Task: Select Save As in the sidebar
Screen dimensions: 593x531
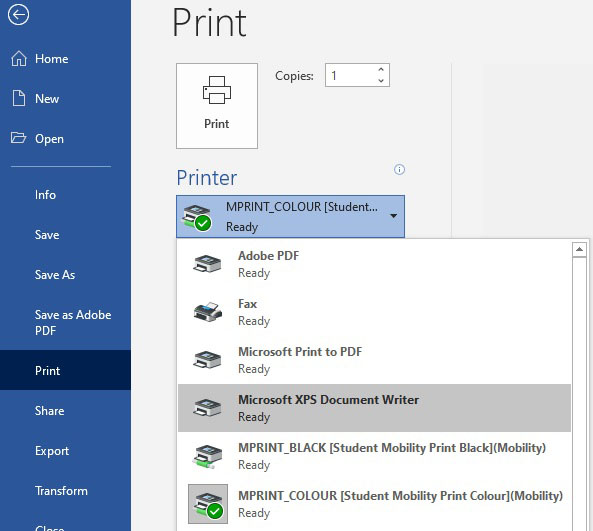Action: 65,275
